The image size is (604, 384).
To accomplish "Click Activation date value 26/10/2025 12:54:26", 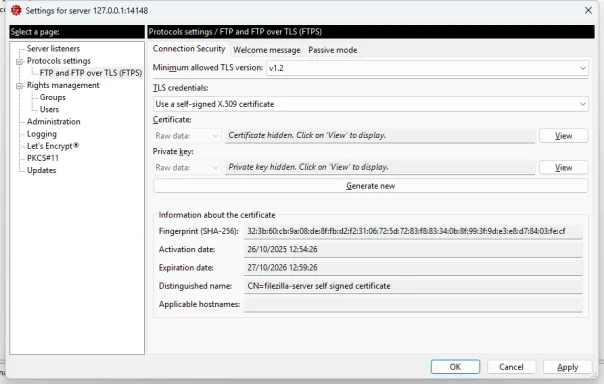I will point(282,249).
